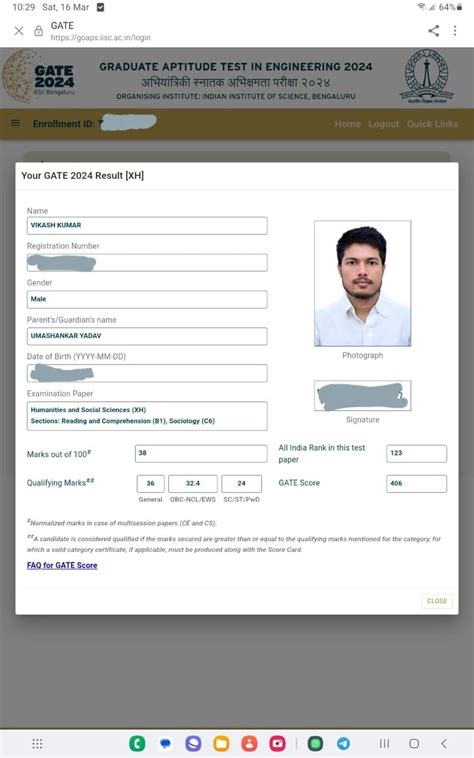Tap the browser close X icon
Image resolution: width=474 pixels, height=758 pixels.
pos(19,31)
